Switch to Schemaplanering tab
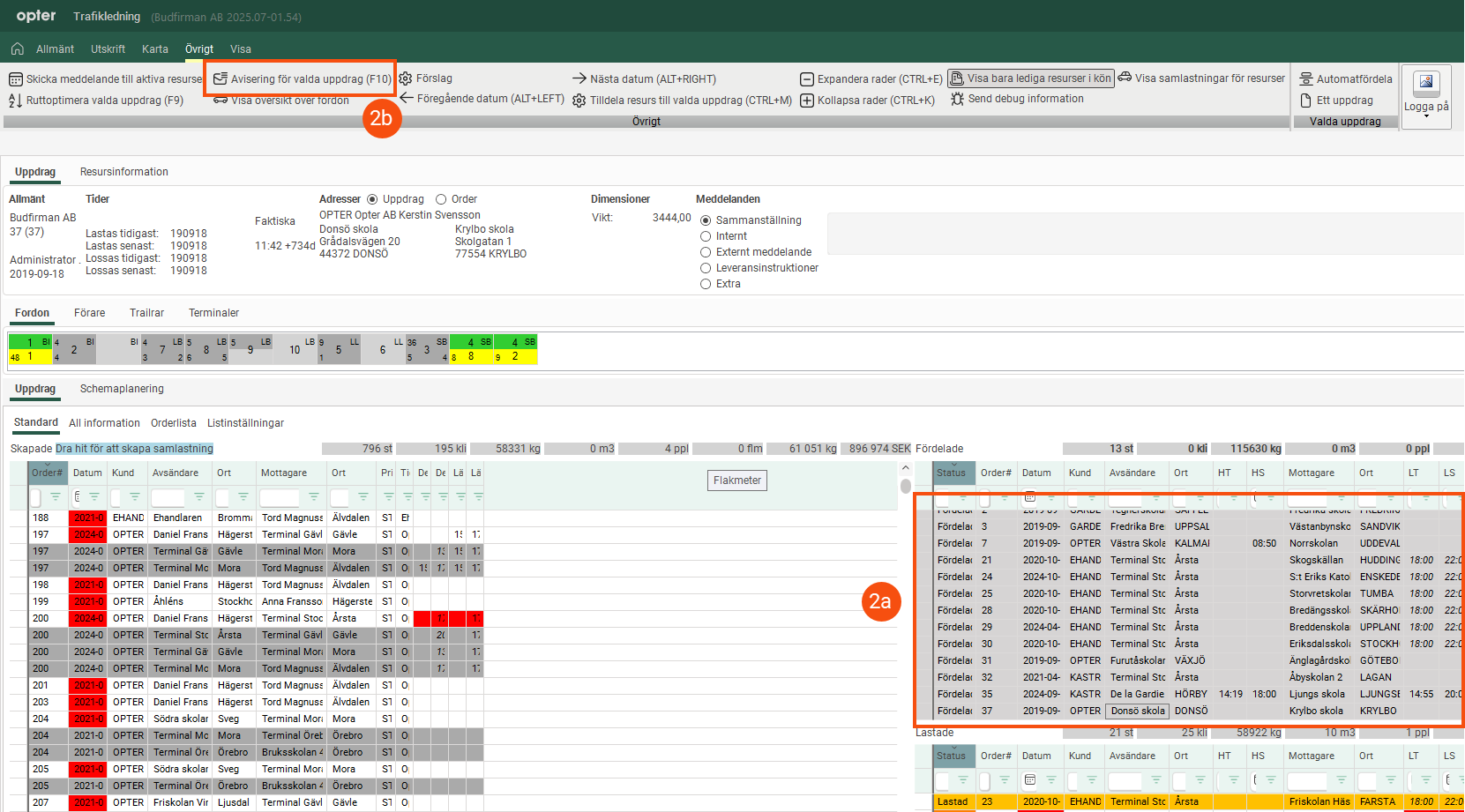 click(x=122, y=389)
